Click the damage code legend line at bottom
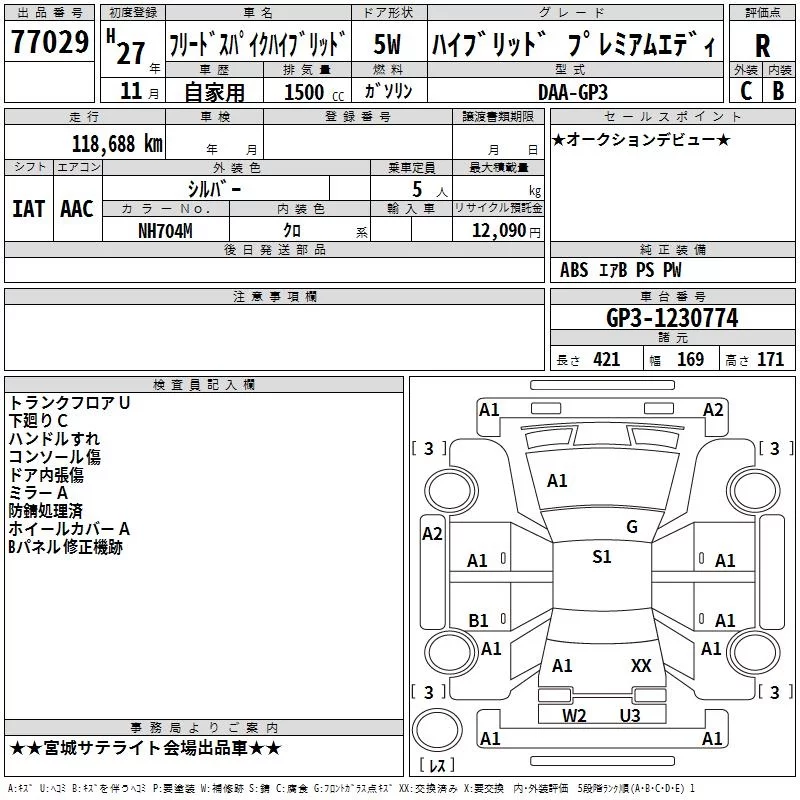The image size is (800, 800). [x=351, y=788]
